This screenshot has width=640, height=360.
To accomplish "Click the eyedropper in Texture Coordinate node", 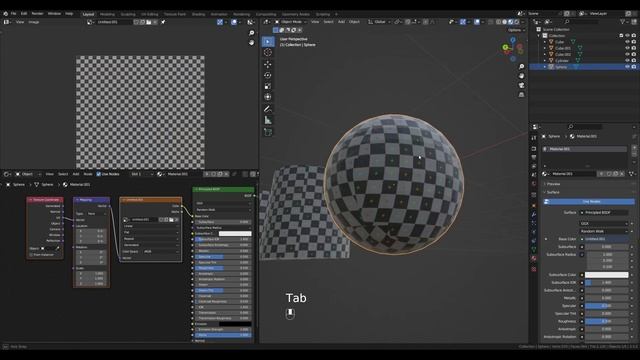I will [x=57, y=248].
